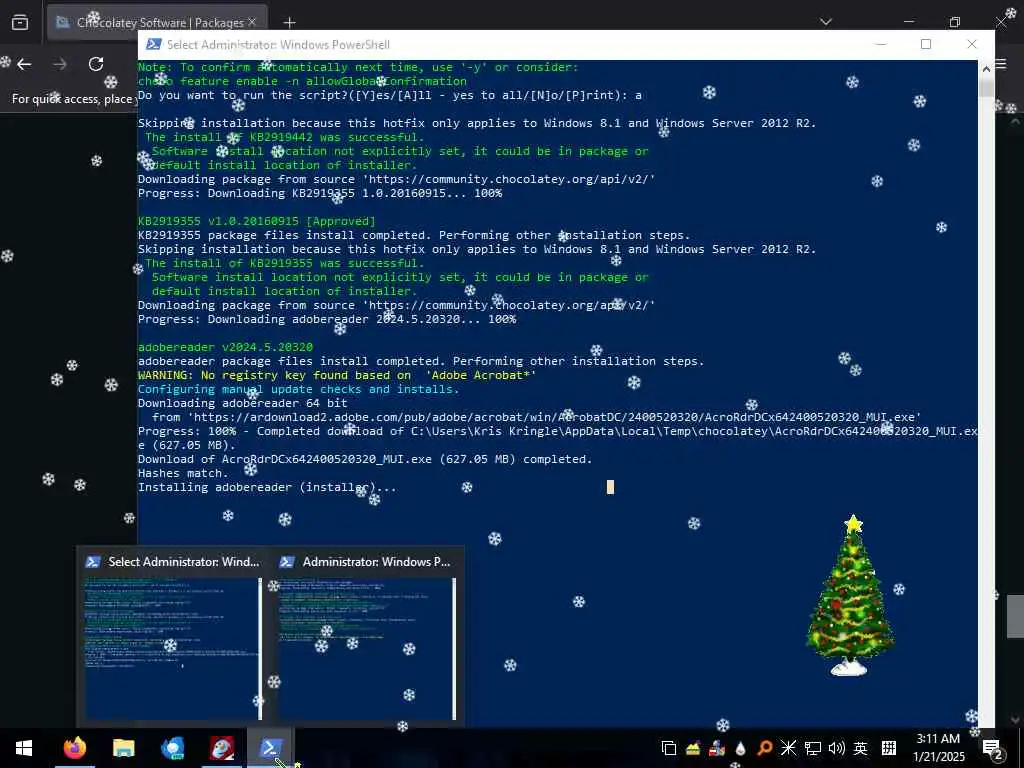Click 'Download of AcroRdrDCx642400520320_MUI.exe' completed line
1024x768 pixels.
(x=364, y=459)
